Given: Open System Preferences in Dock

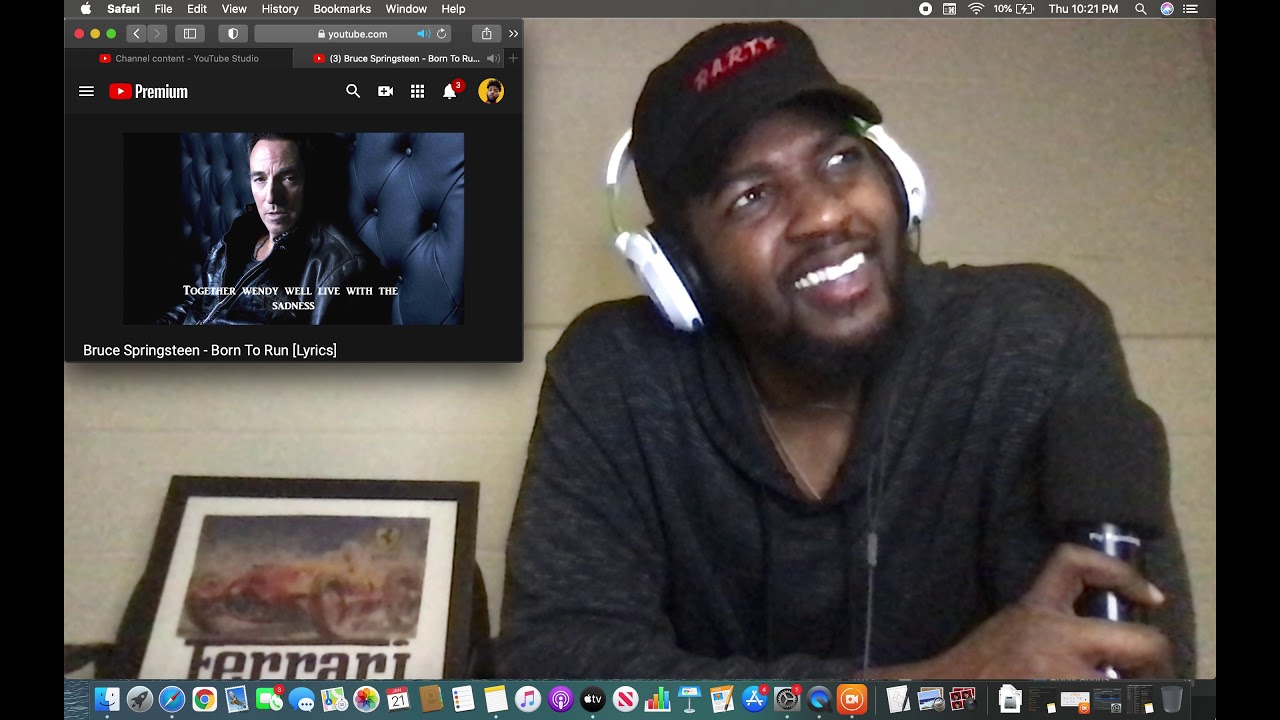Looking at the screenshot, I should coord(787,700).
